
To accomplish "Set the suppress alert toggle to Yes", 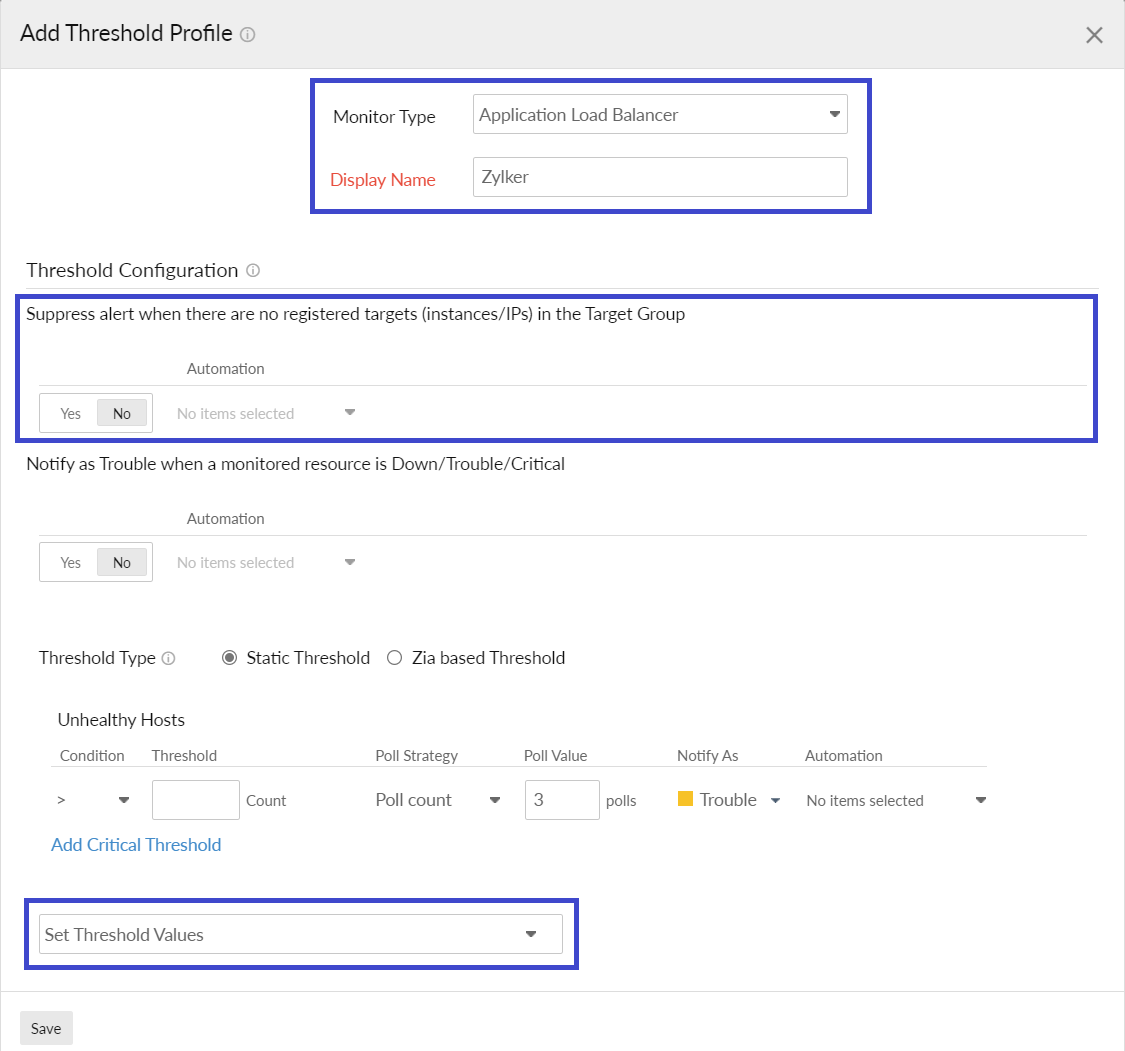I will [70, 412].
